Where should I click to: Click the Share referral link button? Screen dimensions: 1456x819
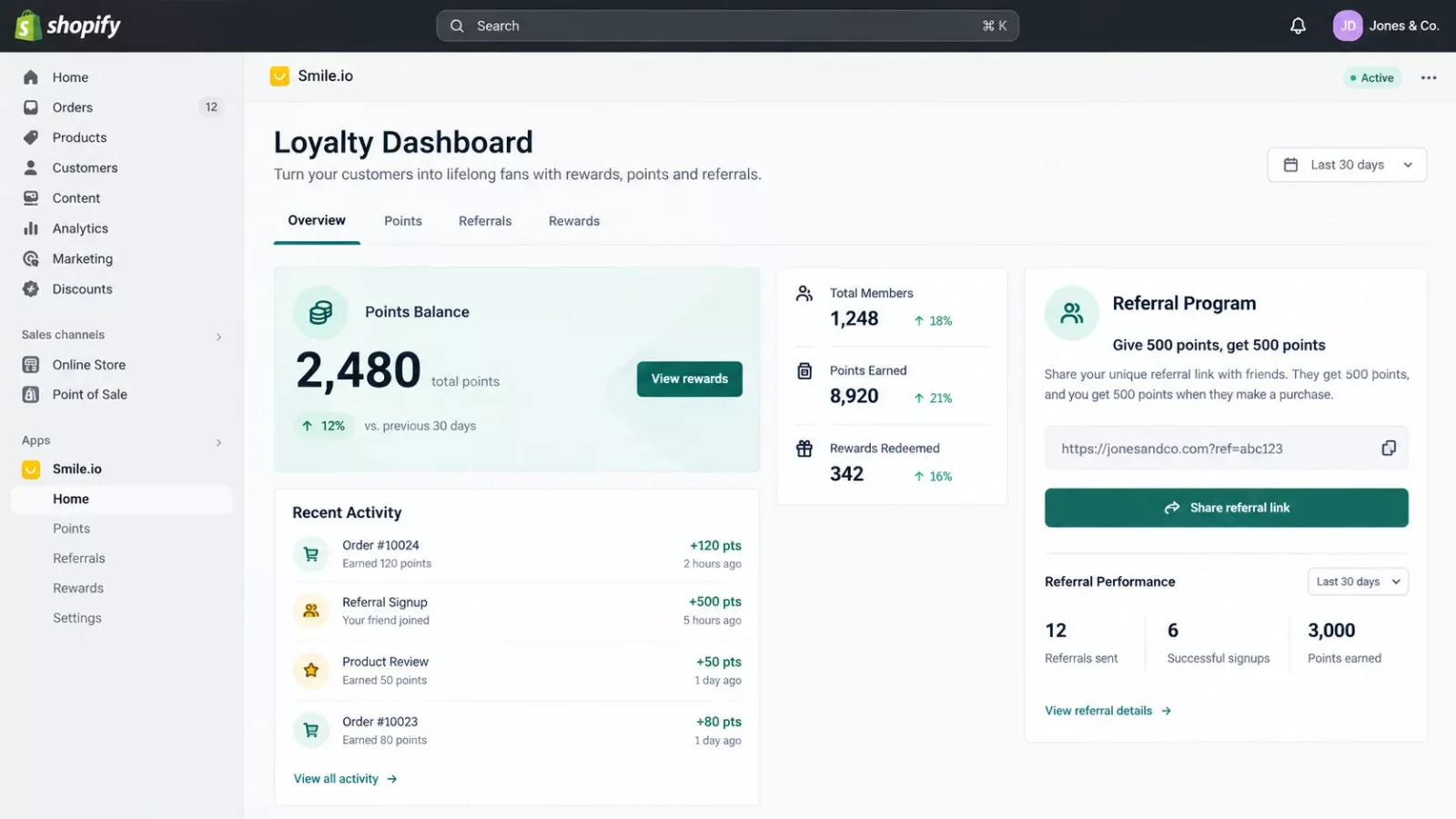point(1227,508)
